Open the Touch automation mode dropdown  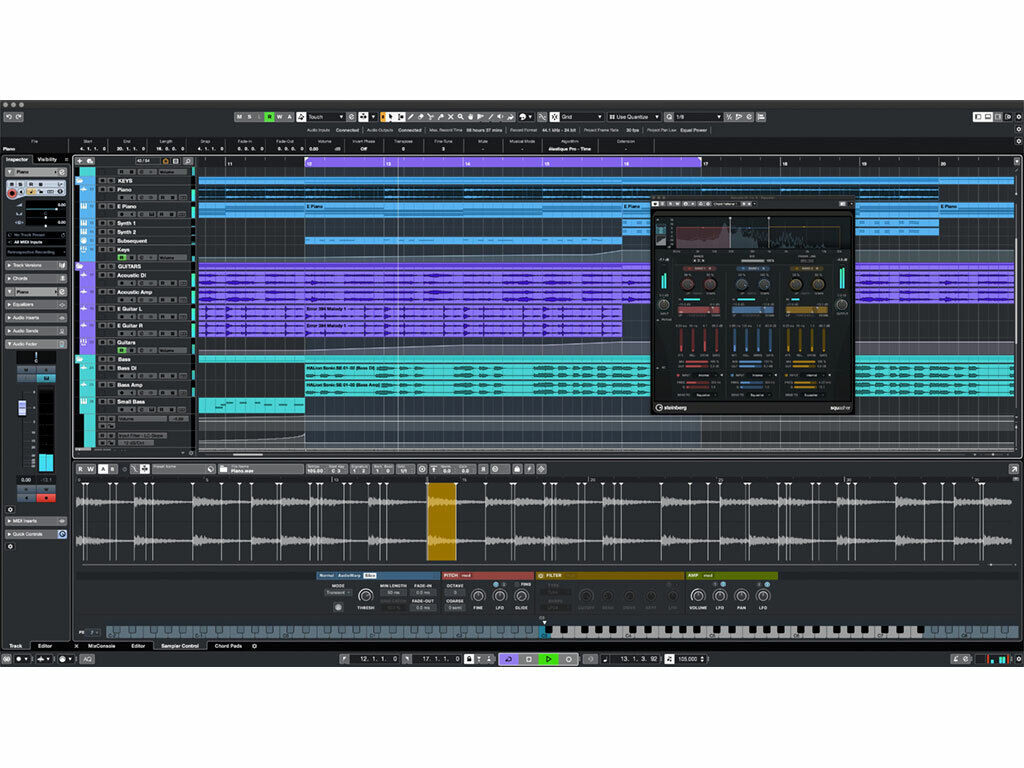point(324,117)
